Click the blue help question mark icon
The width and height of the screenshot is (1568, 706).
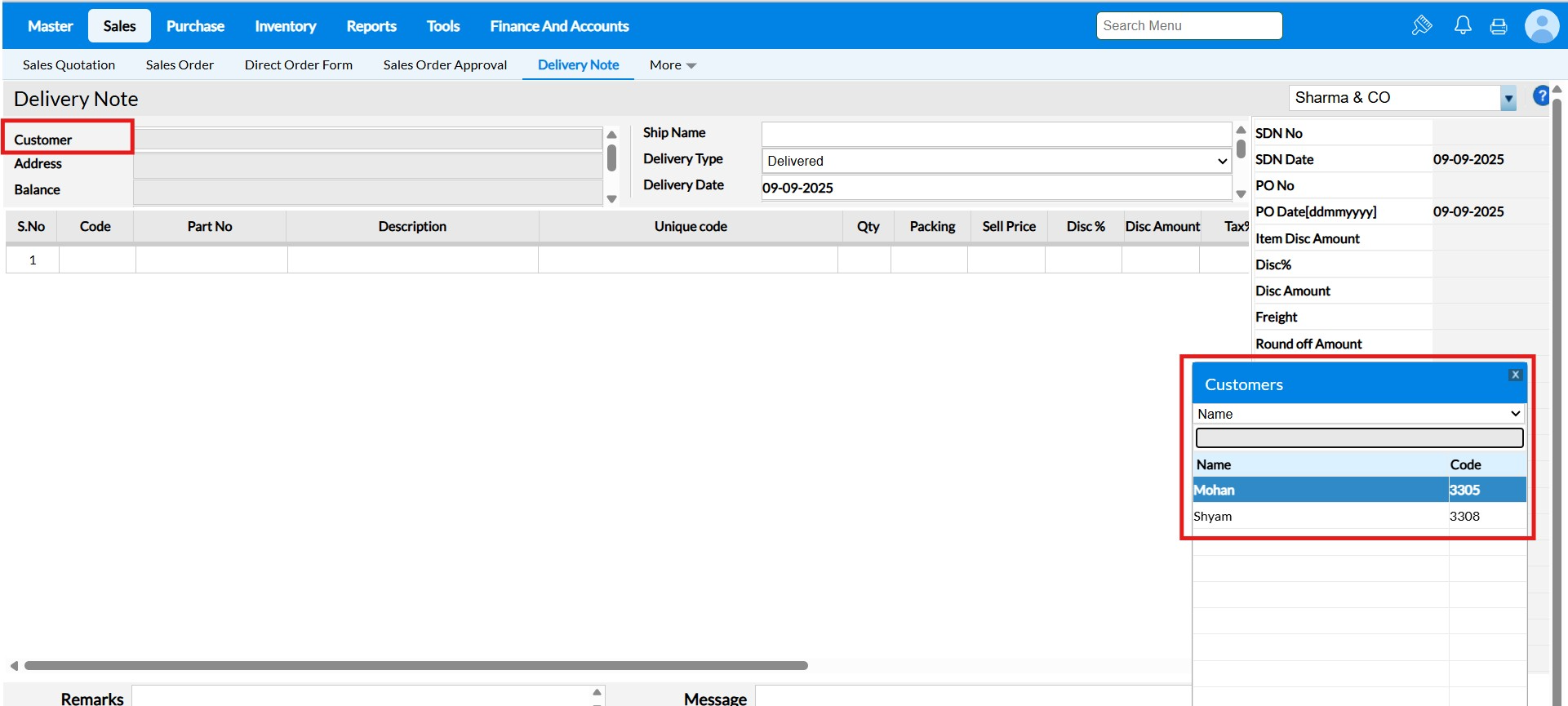point(1541,96)
